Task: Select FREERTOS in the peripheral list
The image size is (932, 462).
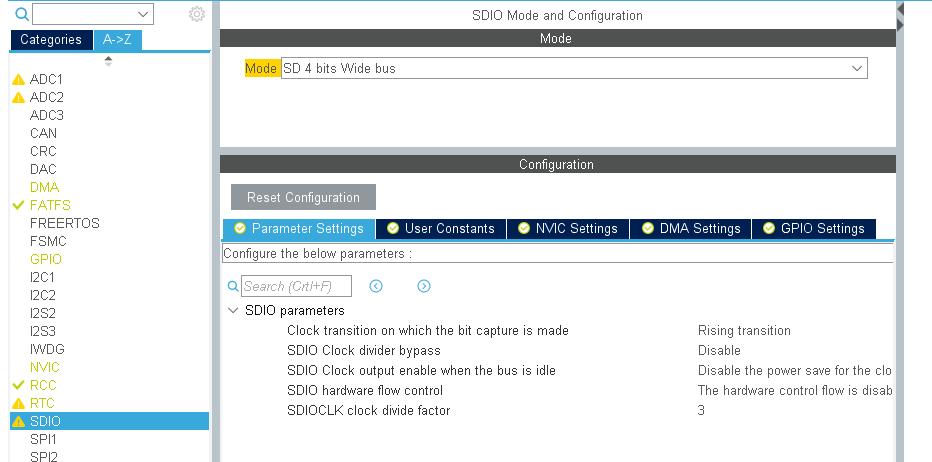Action: point(65,224)
